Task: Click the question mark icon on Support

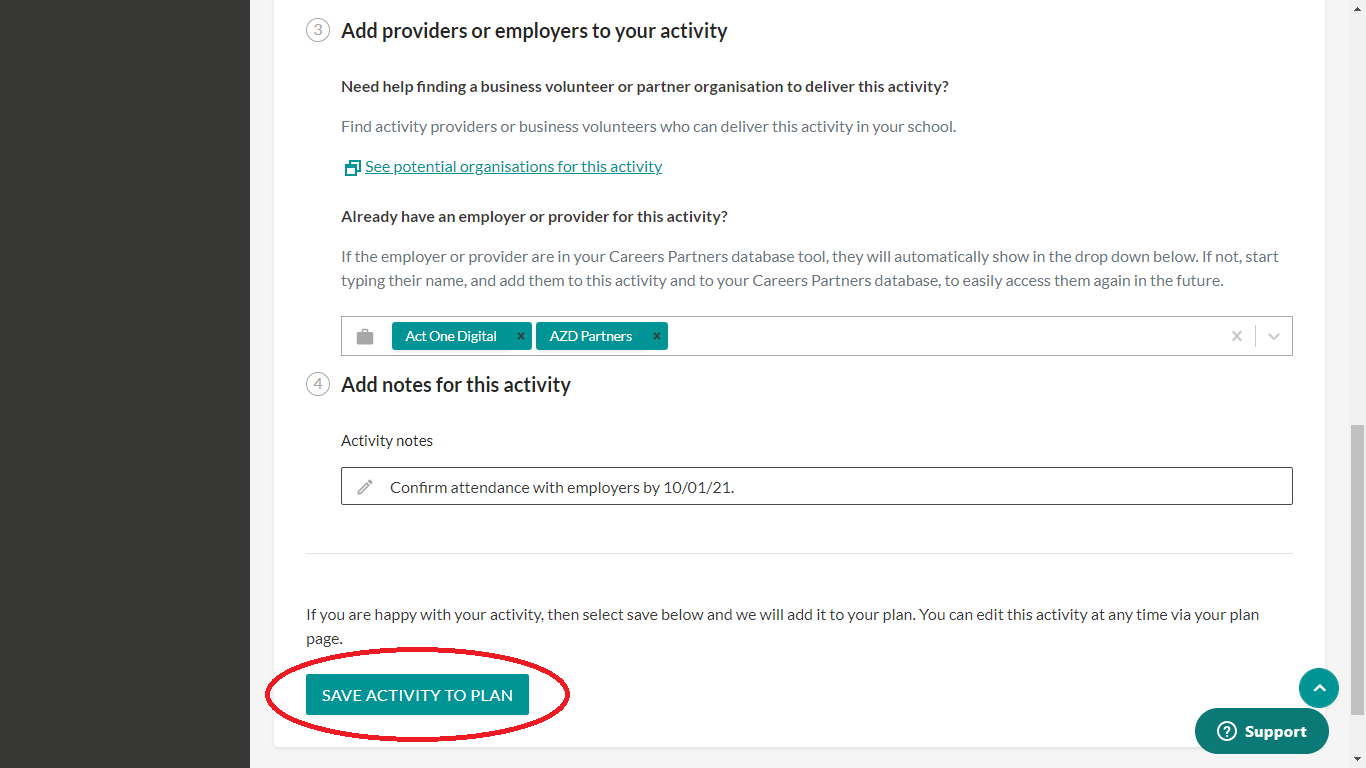Action: [1227, 732]
